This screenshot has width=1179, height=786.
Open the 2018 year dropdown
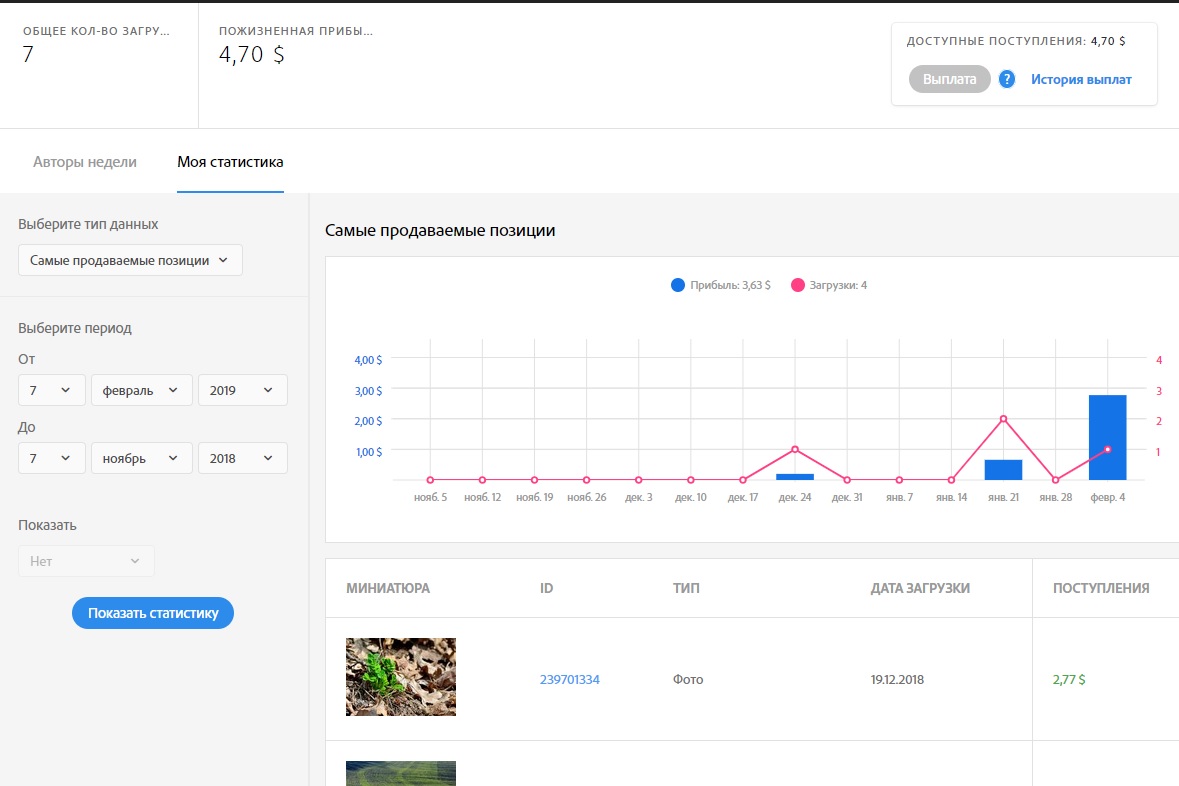tap(242, 458)
